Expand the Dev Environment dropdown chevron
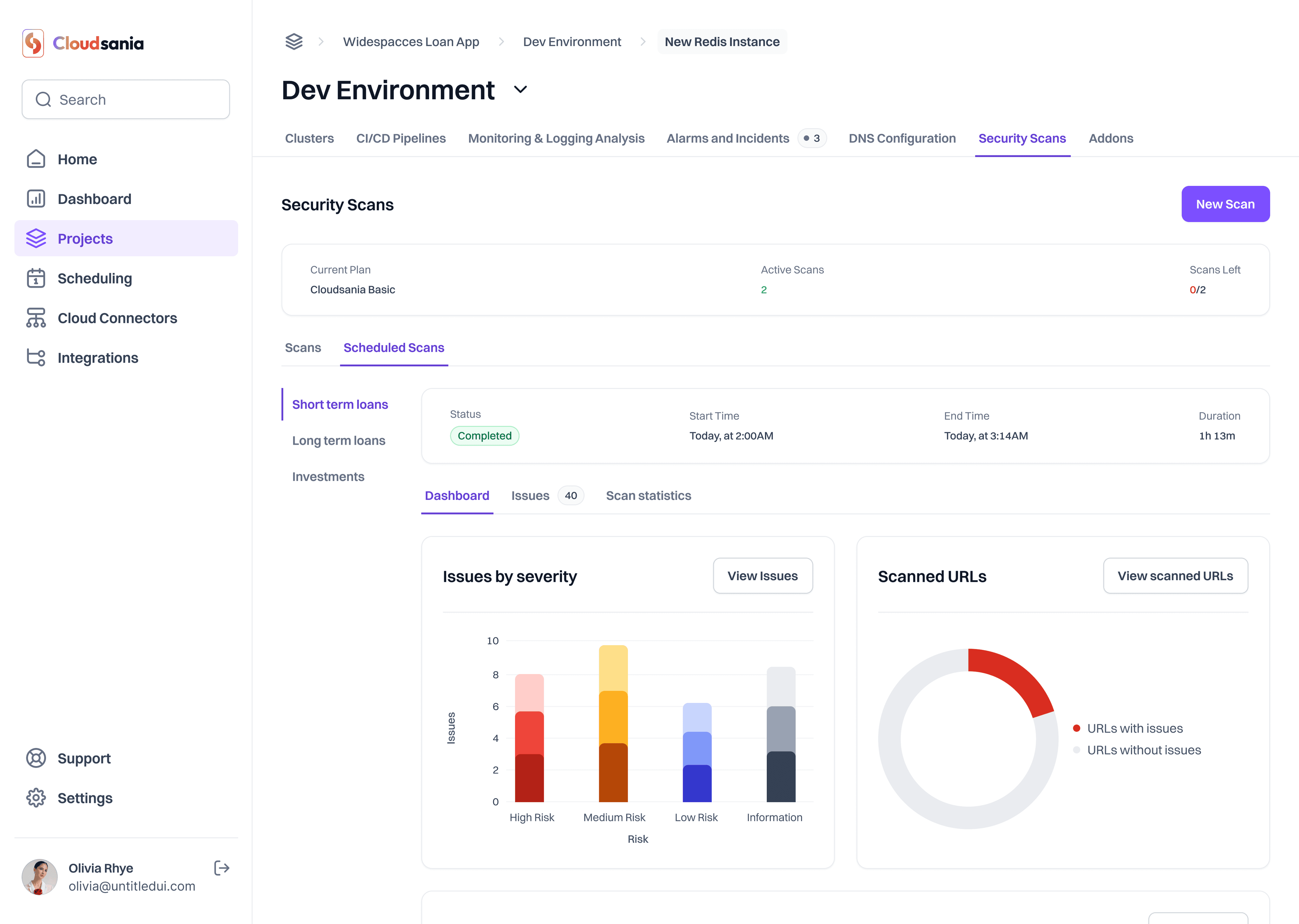The image size is (1299, 924). tap(520, 90)
